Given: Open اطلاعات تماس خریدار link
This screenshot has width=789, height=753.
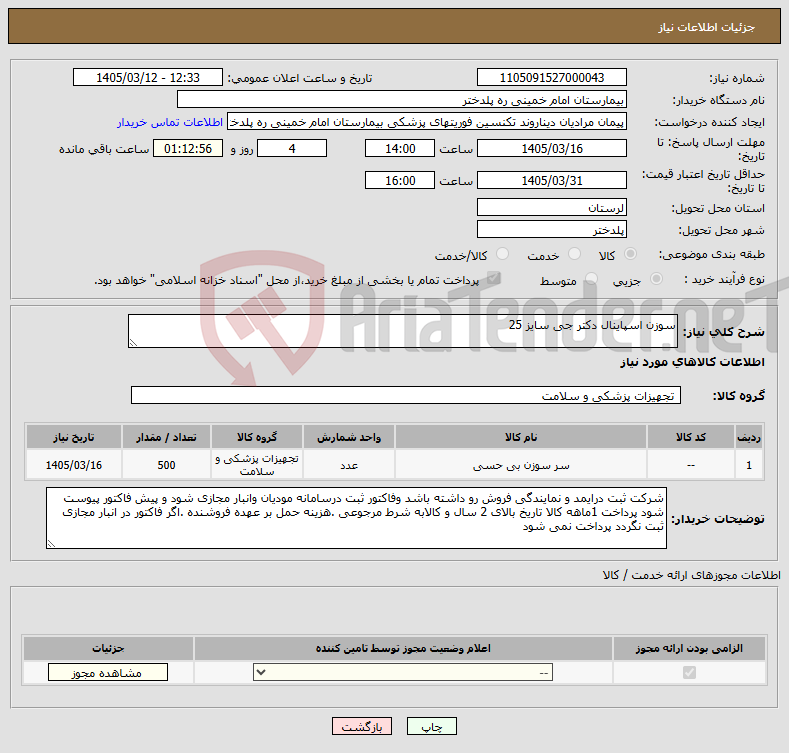Looking at the screenshot, I should 170,122.
